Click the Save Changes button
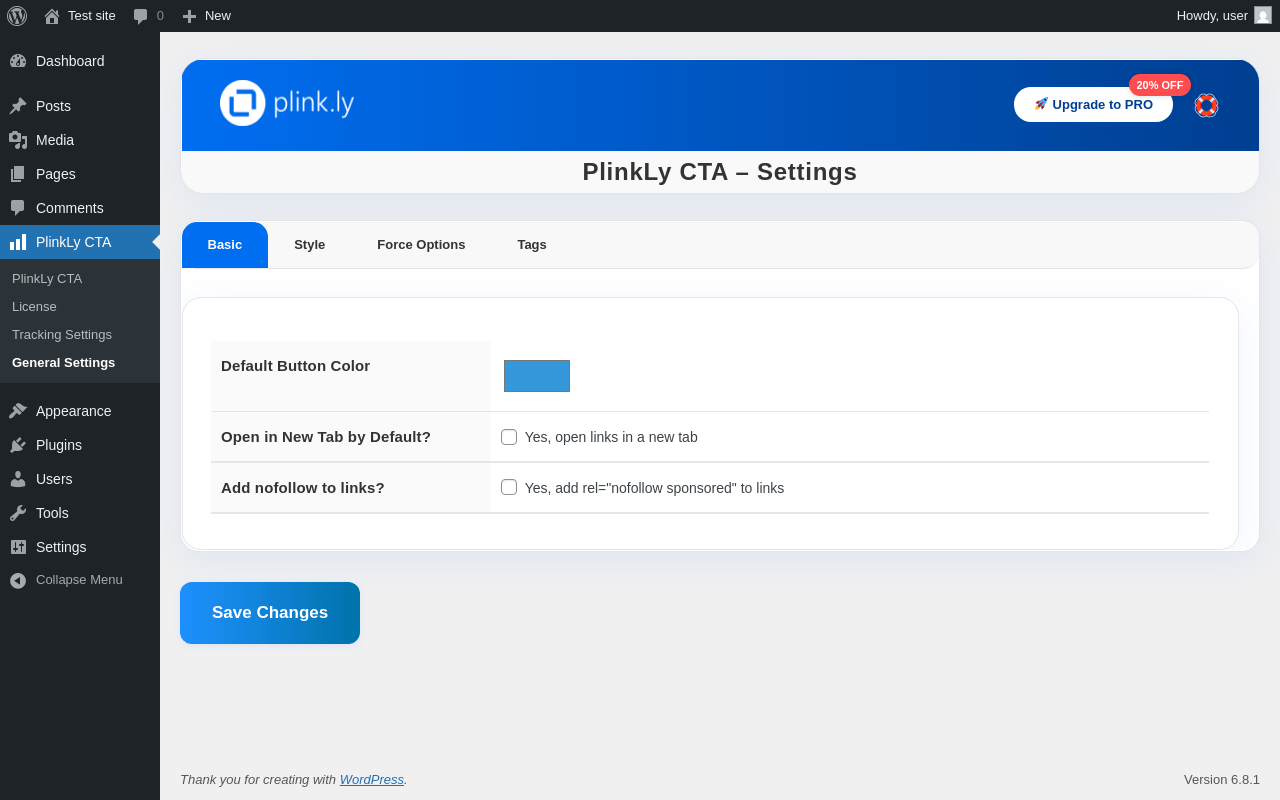 coord(270,613)
